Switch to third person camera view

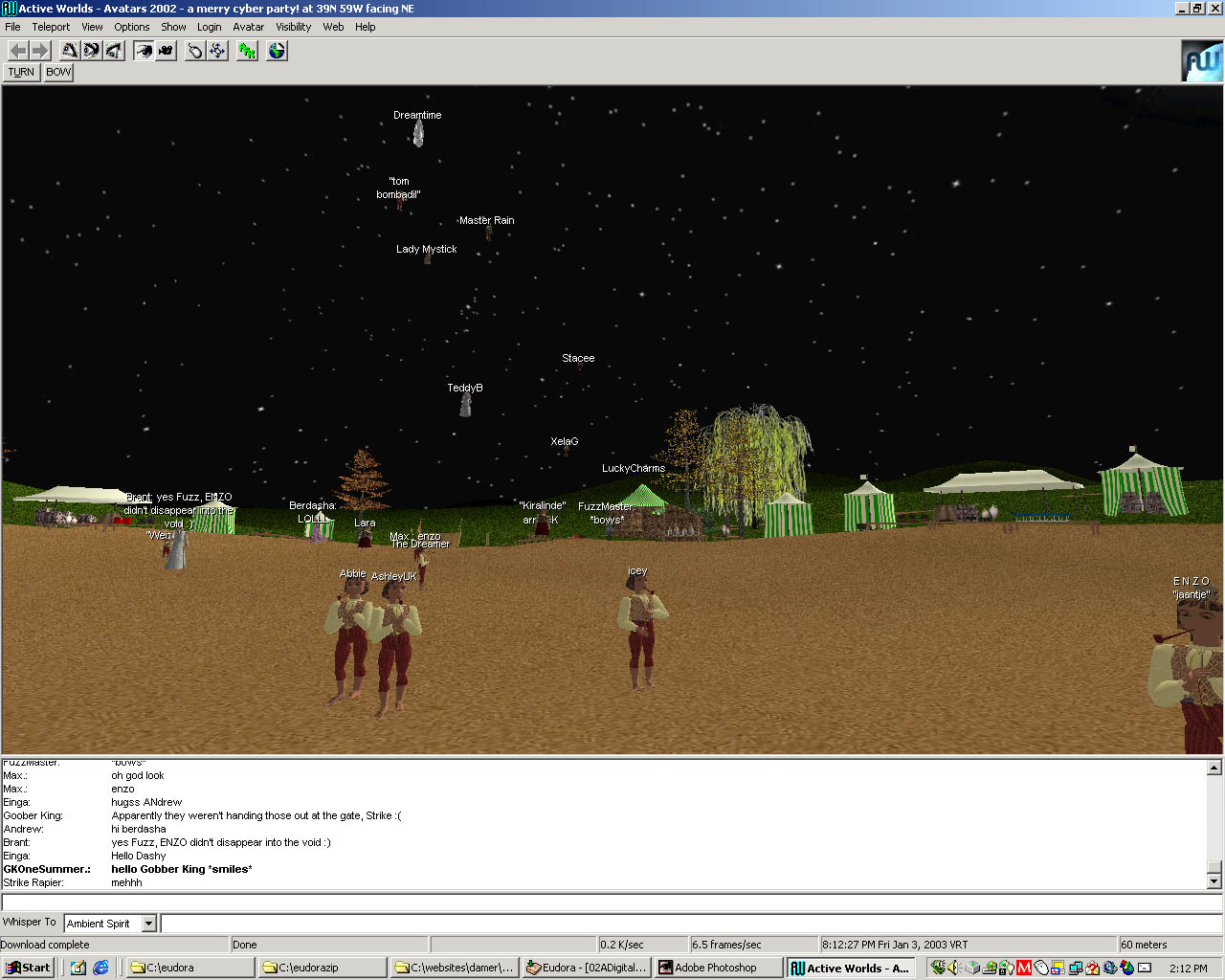pos(166,51)
